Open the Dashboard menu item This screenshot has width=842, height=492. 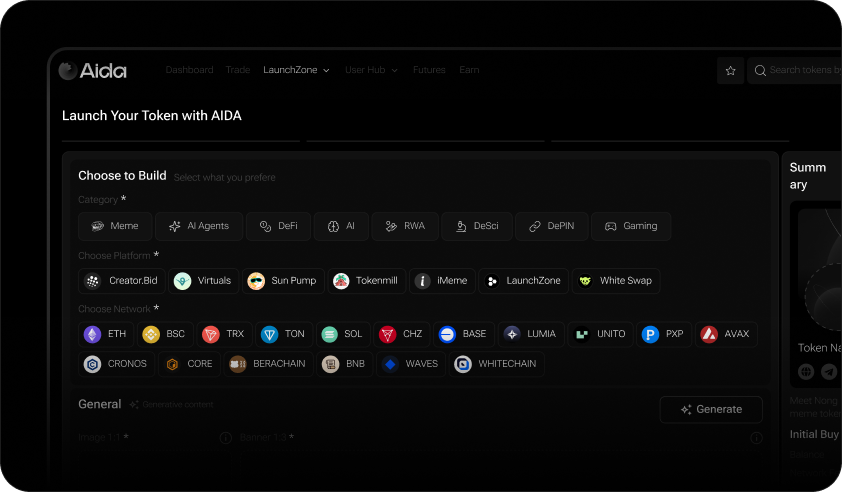pyautogui.click(x=190, y=70)
